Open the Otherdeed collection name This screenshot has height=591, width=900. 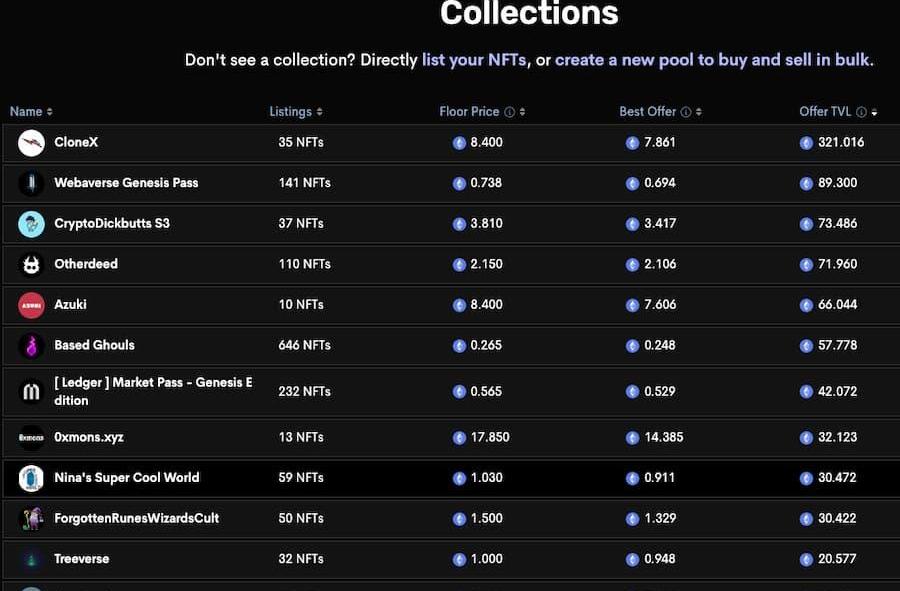(x=86, y=264)
